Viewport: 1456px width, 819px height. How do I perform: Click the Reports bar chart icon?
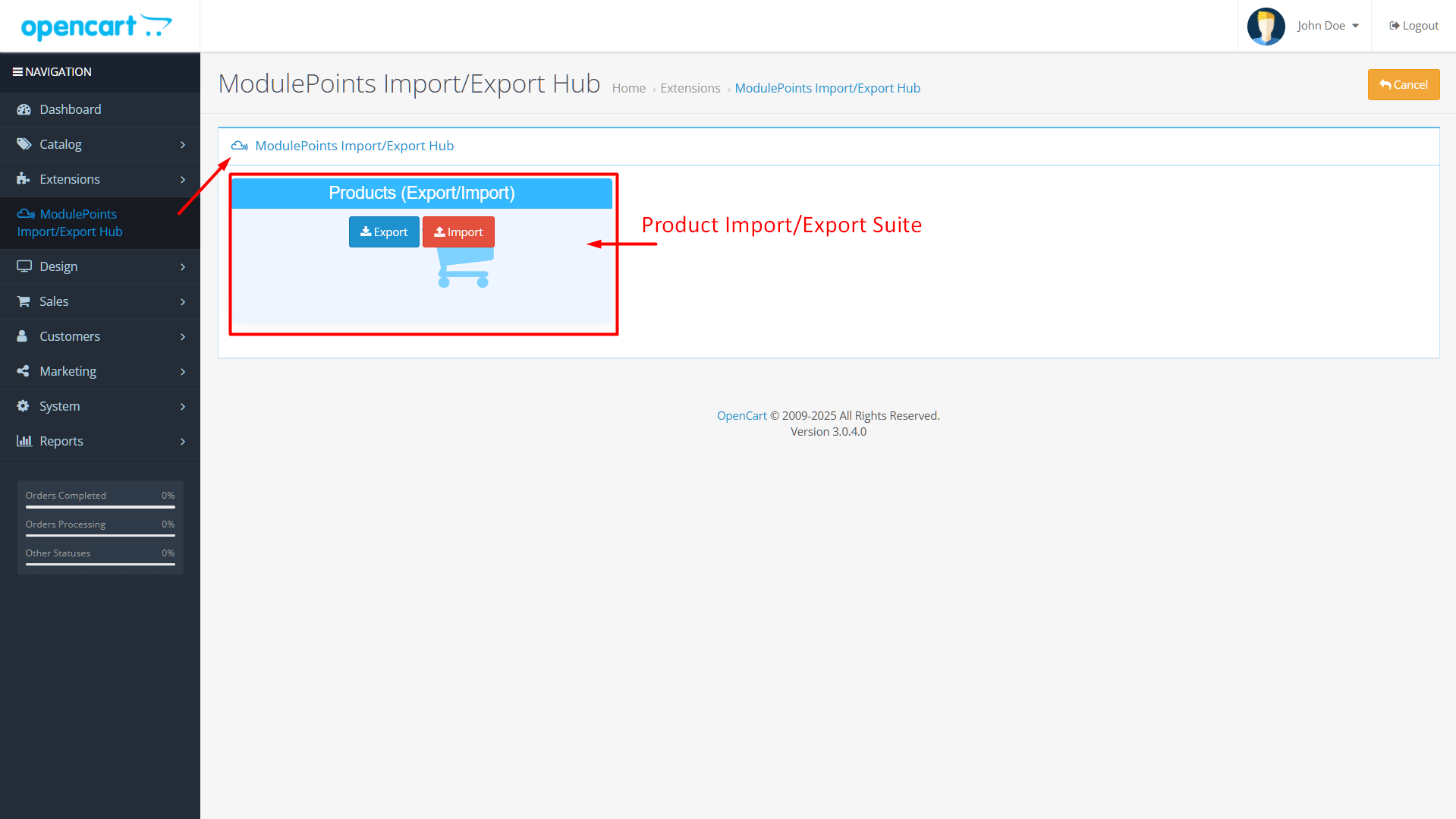(x=24, y=441)
